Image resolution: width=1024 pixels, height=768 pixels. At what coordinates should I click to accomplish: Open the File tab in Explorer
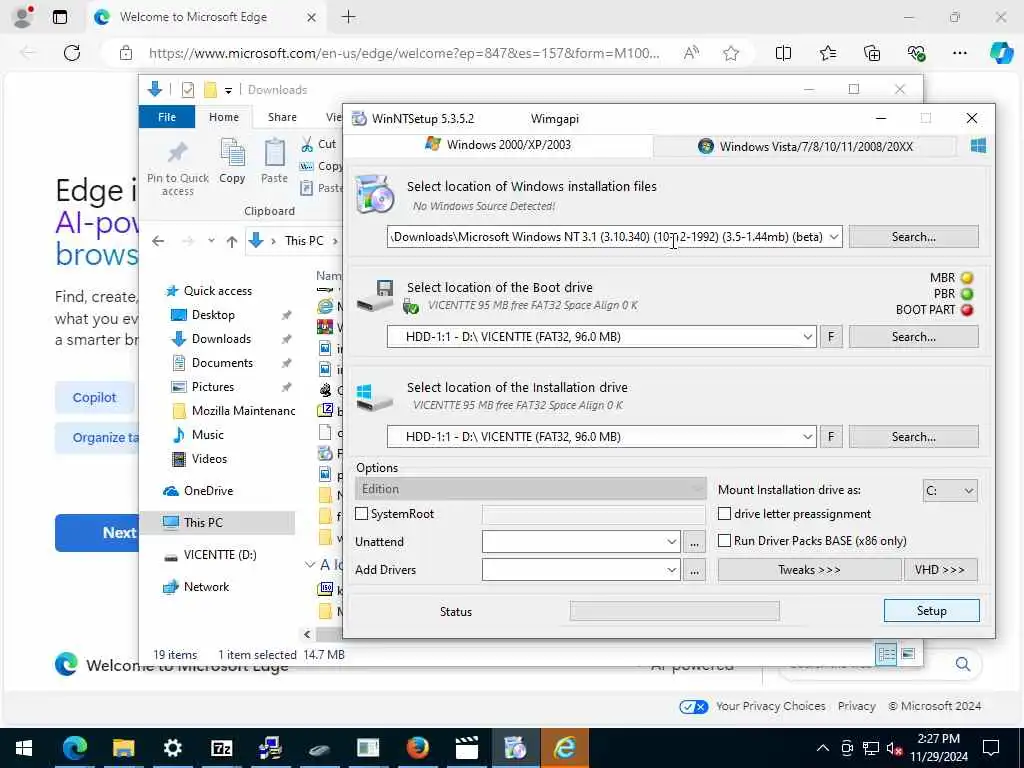(167, 118)
